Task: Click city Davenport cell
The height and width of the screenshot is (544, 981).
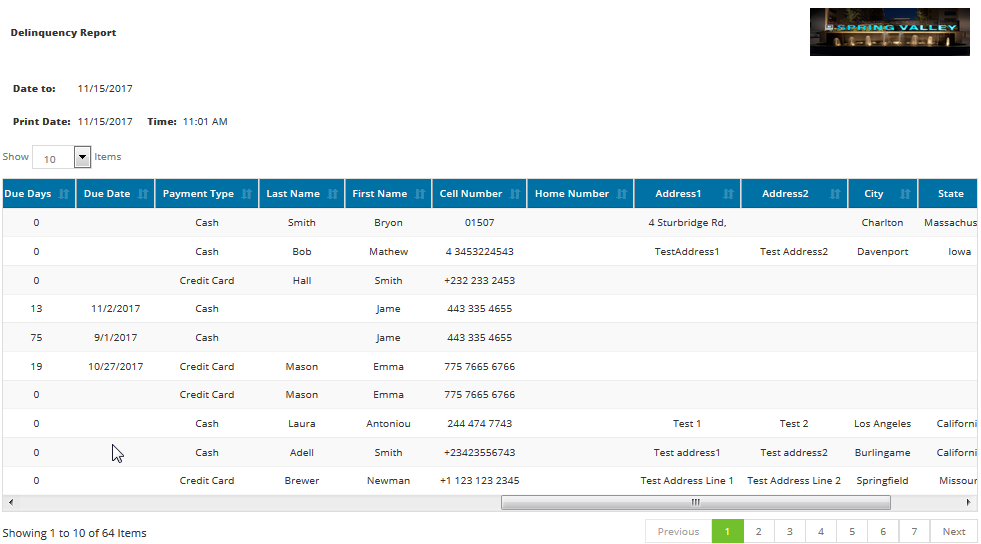Action: pos(882,252)
